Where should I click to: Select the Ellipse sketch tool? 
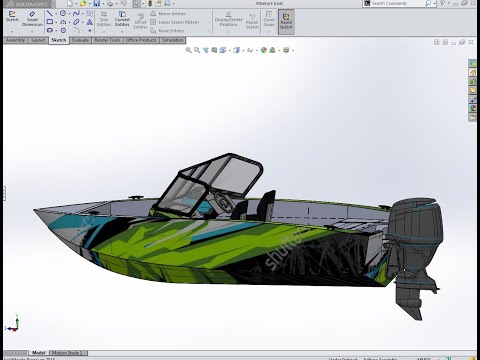pyautogui.click(x=76, y=22)
